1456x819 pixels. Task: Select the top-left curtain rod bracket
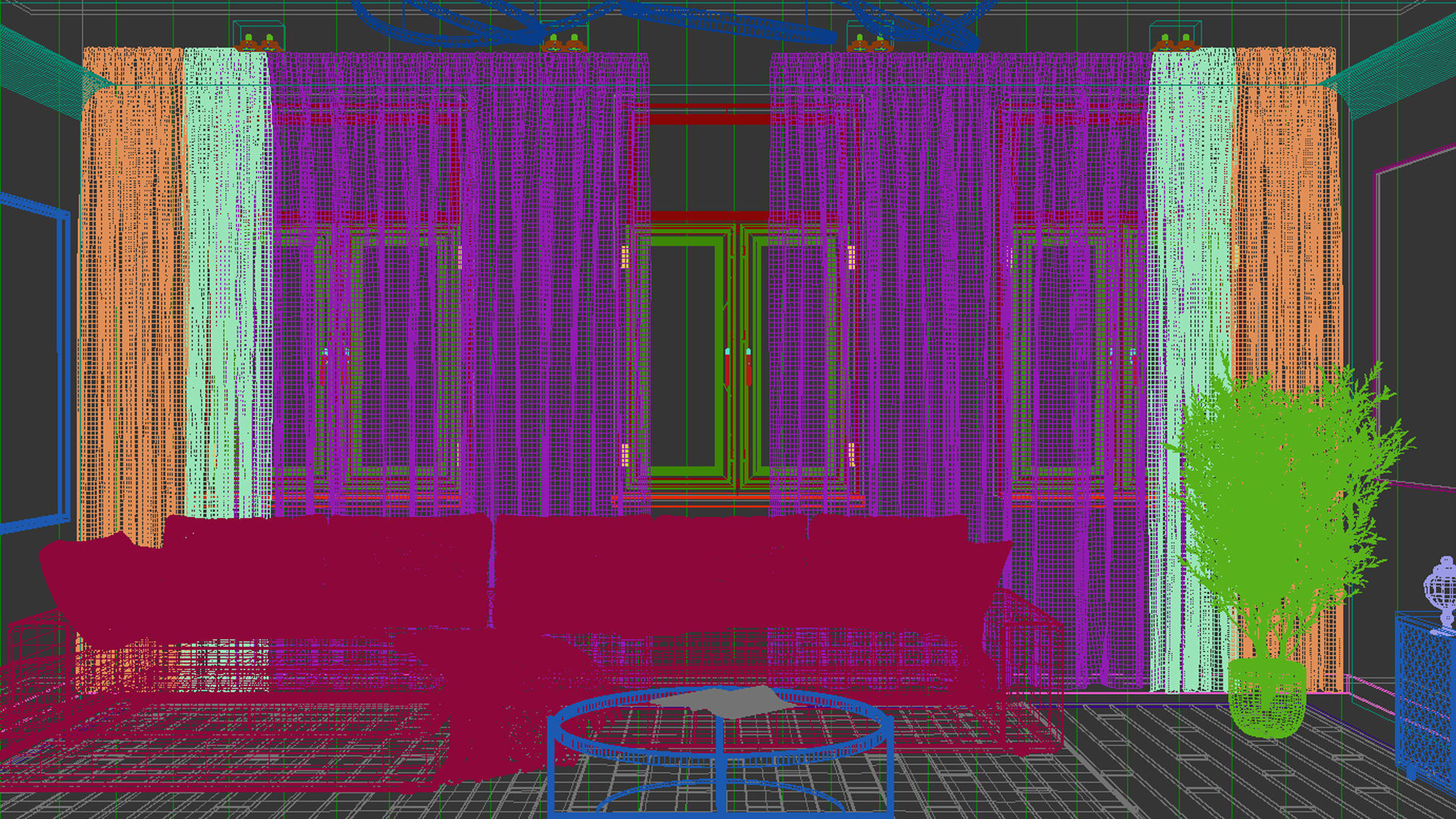[x=259, y=36]
